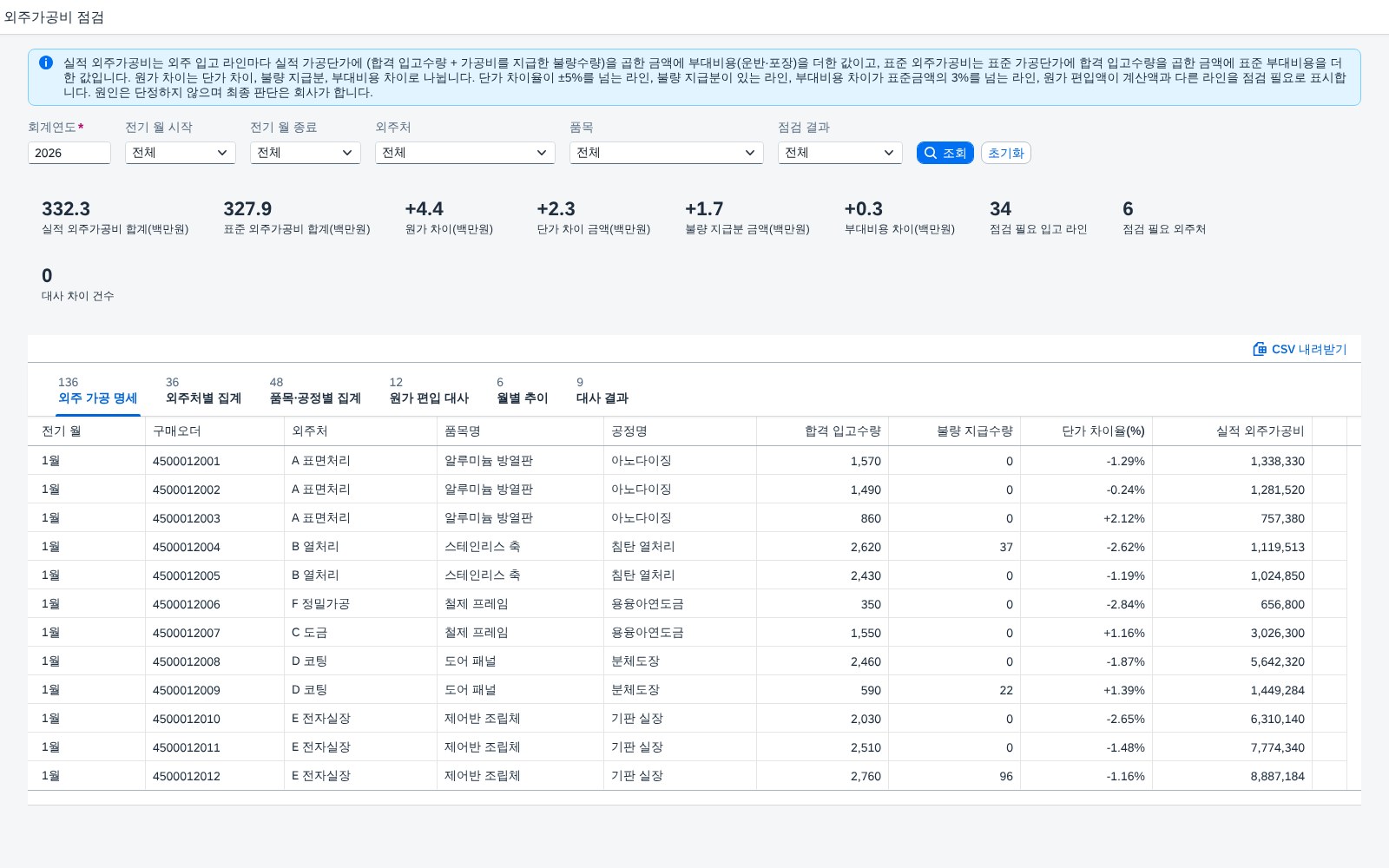This screenshot has height=868, width=1389.
Task: Click order number 4500012012
Action: (187, 776)
